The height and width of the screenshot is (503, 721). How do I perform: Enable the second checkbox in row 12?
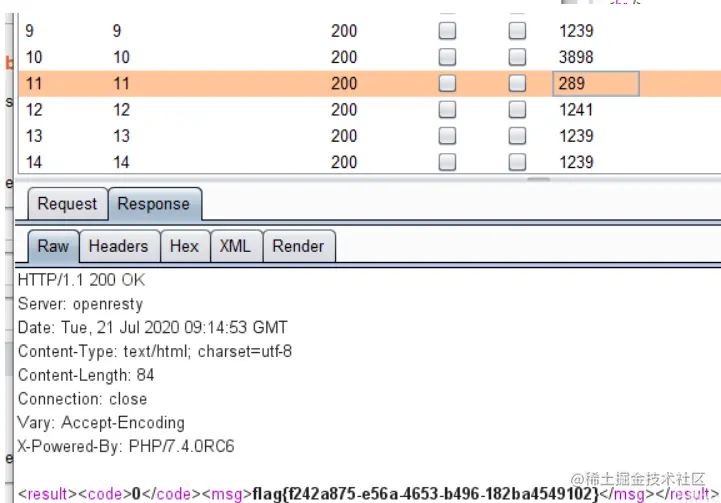coord(517,109)
